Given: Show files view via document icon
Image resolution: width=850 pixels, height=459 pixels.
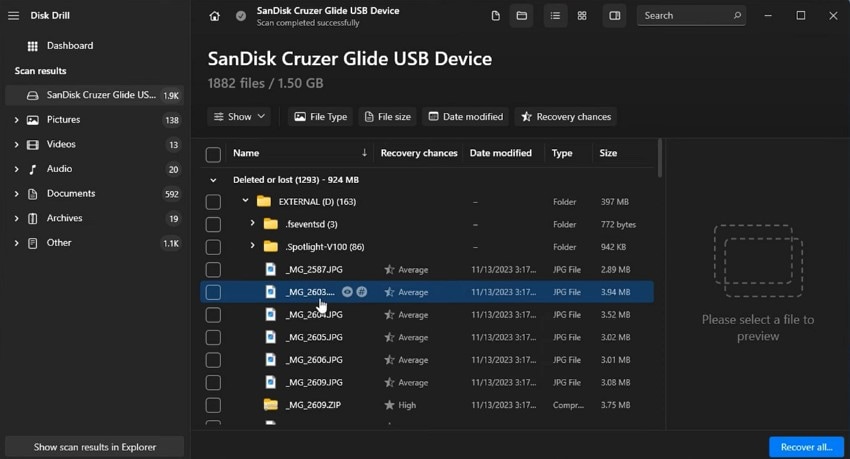Looking at the screenshot, I should pyautogui.click(x=495, y=16).
